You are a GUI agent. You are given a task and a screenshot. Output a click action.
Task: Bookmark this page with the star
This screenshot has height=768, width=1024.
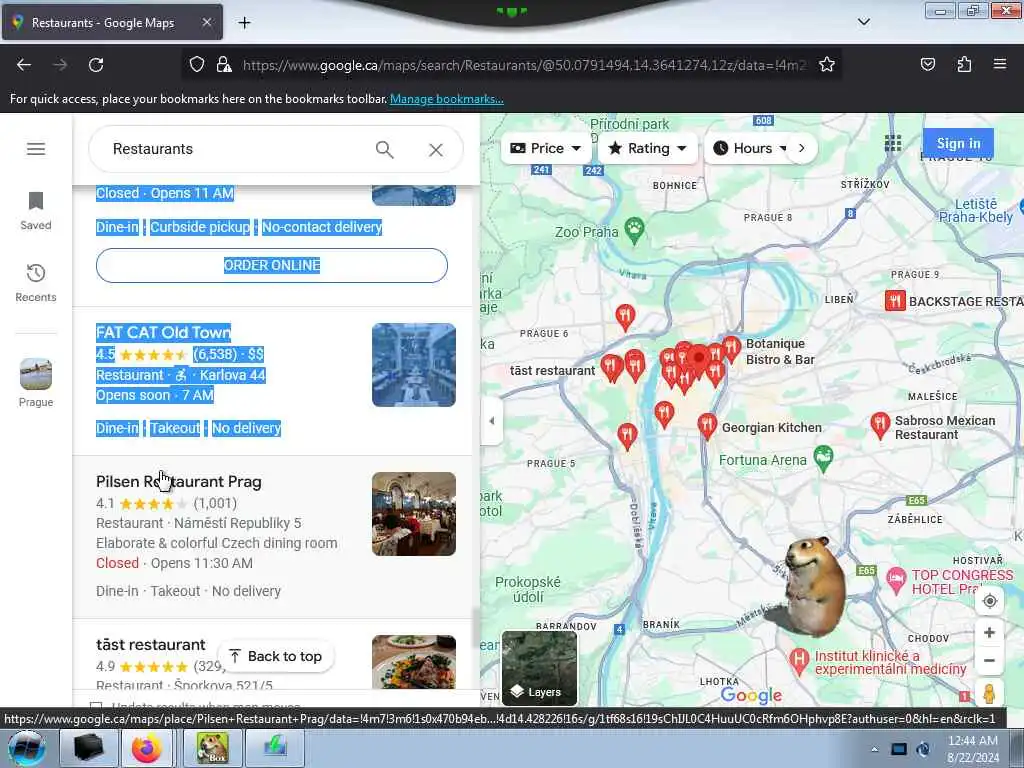(x=827, y=65)
